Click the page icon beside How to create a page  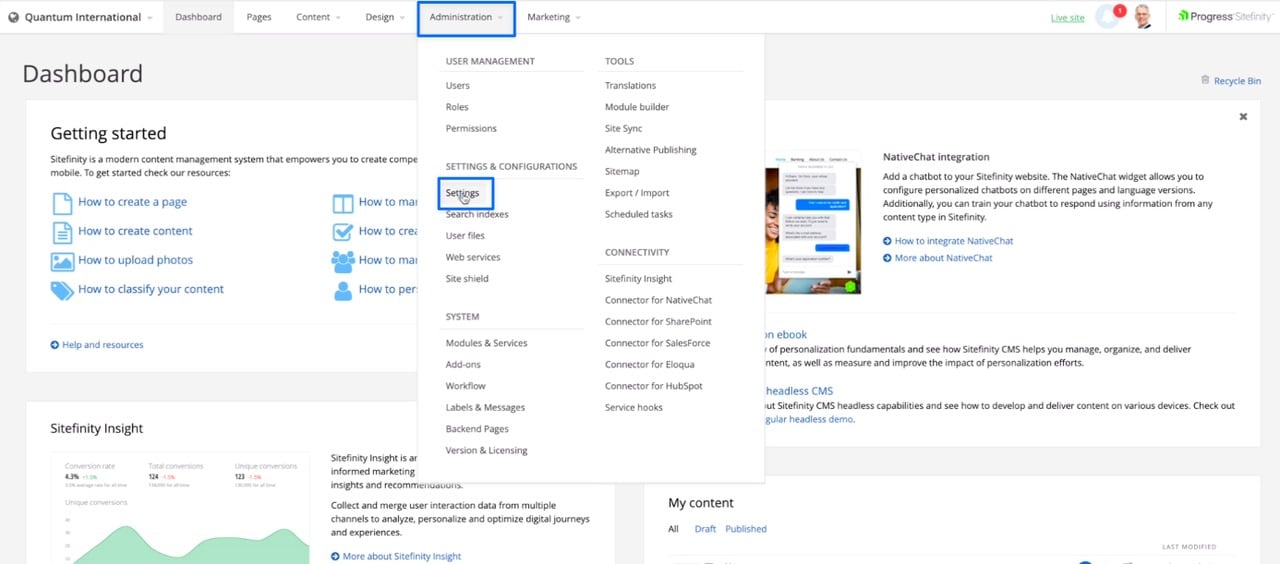(61, 203)
